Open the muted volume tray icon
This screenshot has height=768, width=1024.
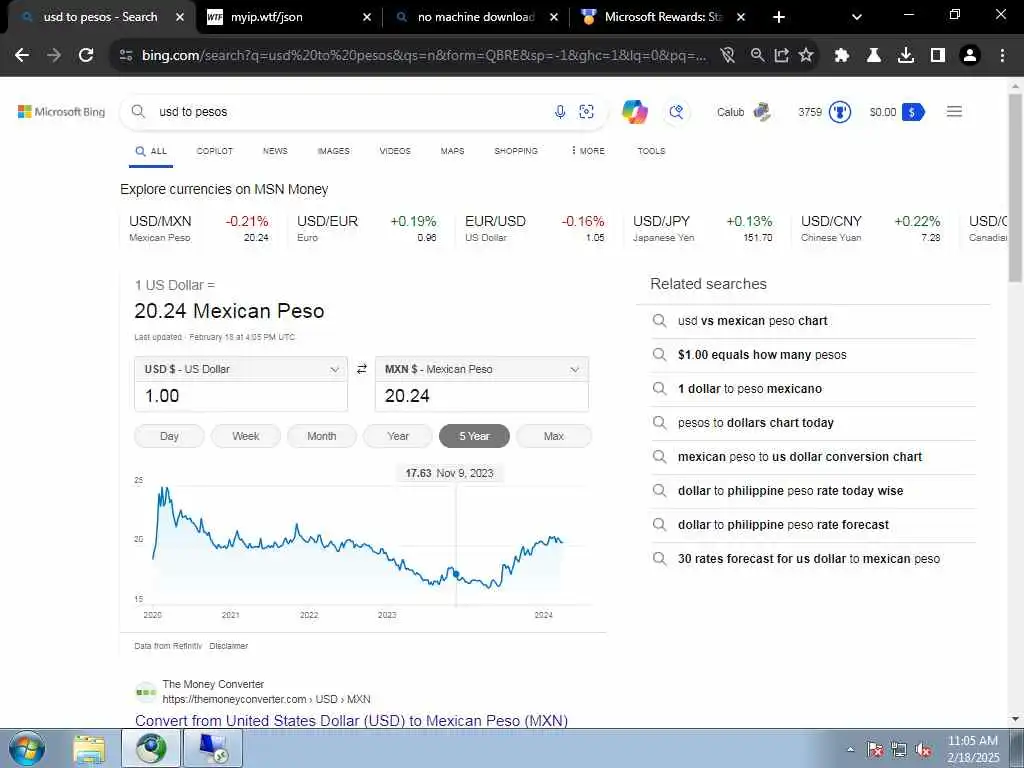[x=923, y=750]
